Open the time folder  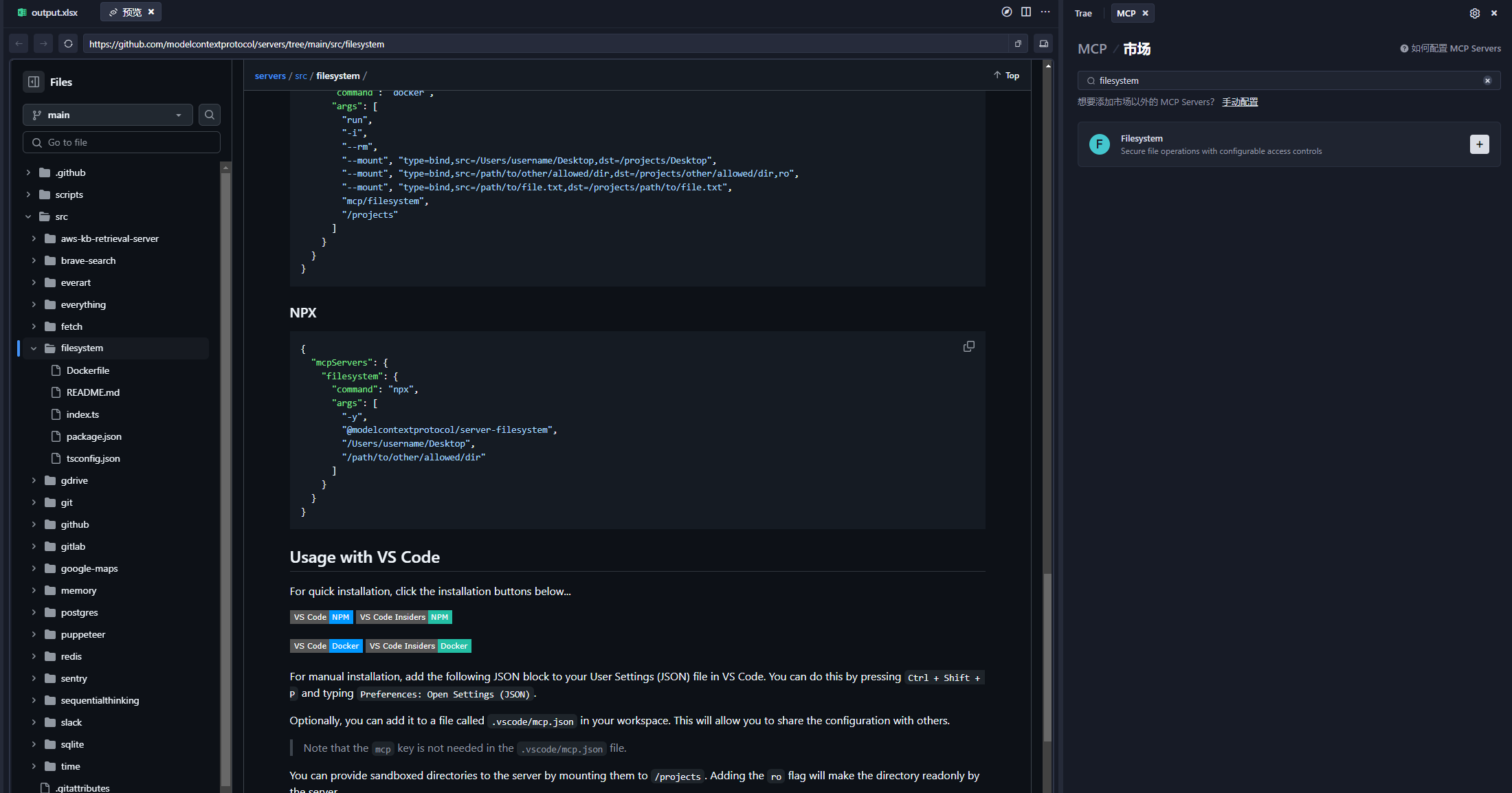click(70, 766)
